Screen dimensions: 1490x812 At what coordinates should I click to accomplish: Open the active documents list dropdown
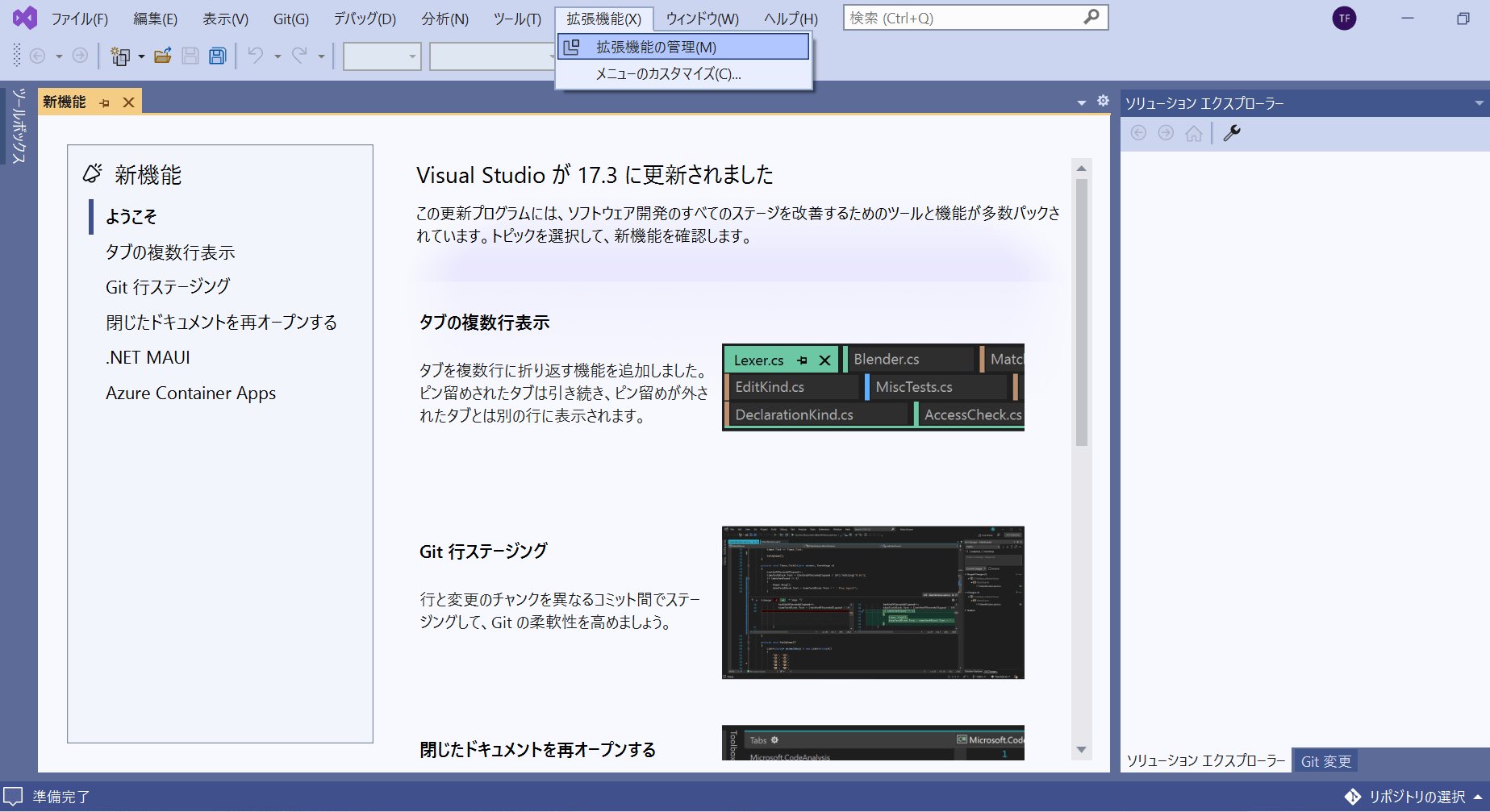tap(1082, 102)
